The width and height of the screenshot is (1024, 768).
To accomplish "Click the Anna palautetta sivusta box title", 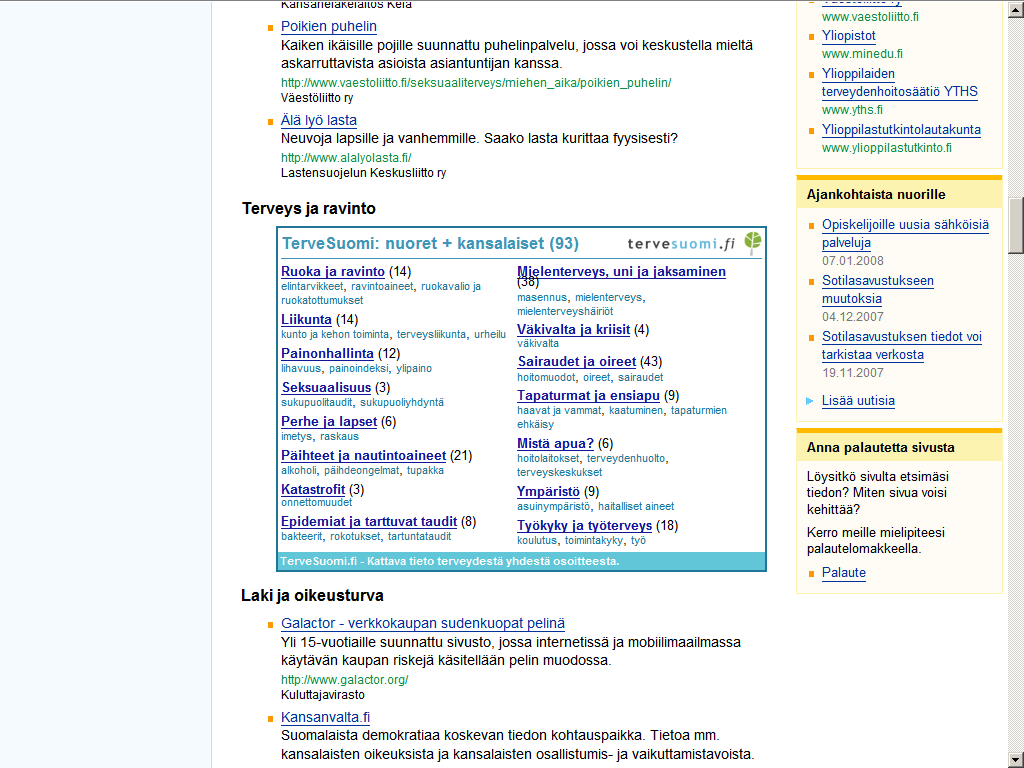I will 880,448.
